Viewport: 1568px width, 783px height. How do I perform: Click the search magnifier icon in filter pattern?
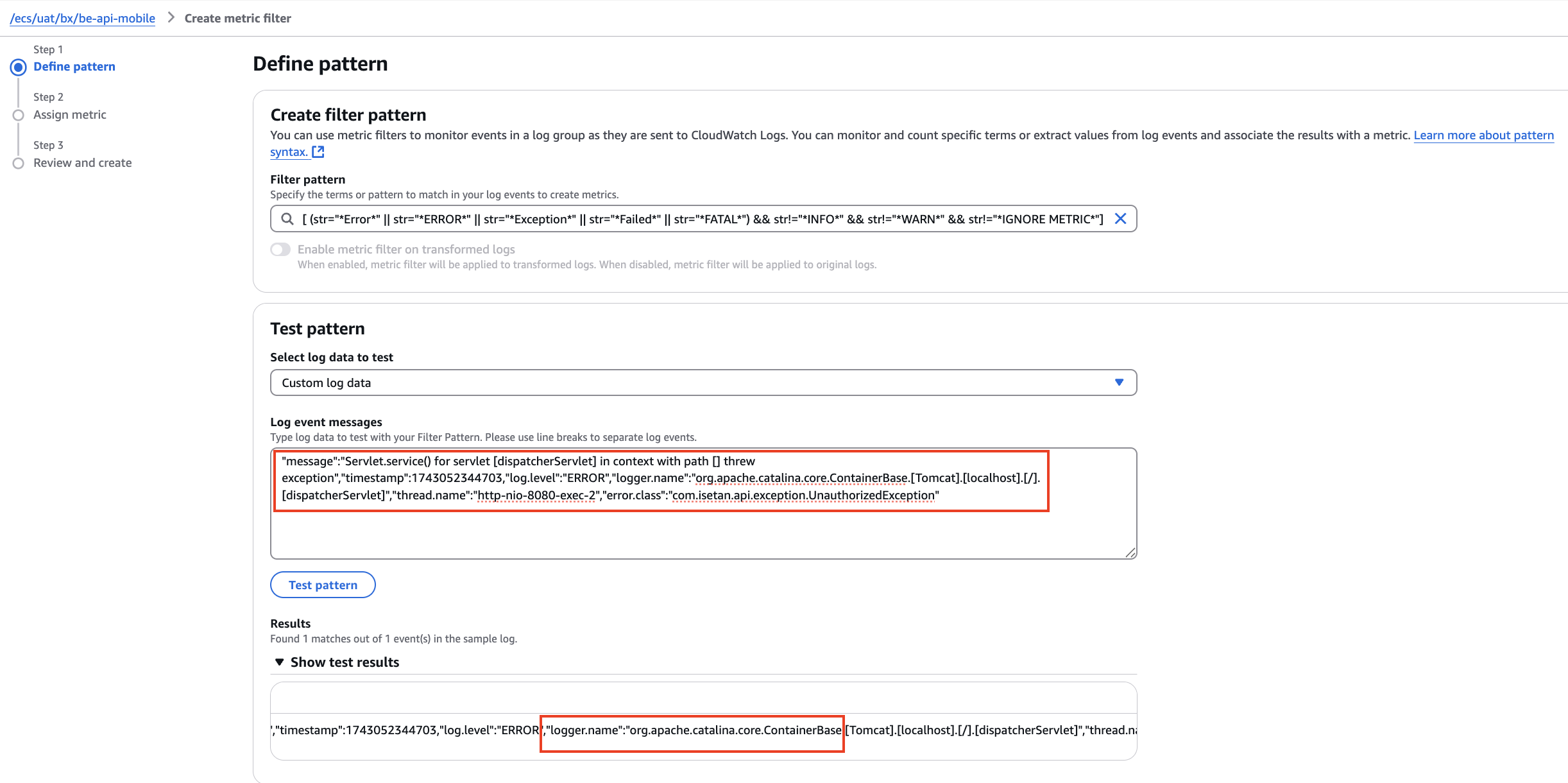click(x=287, y=219)
